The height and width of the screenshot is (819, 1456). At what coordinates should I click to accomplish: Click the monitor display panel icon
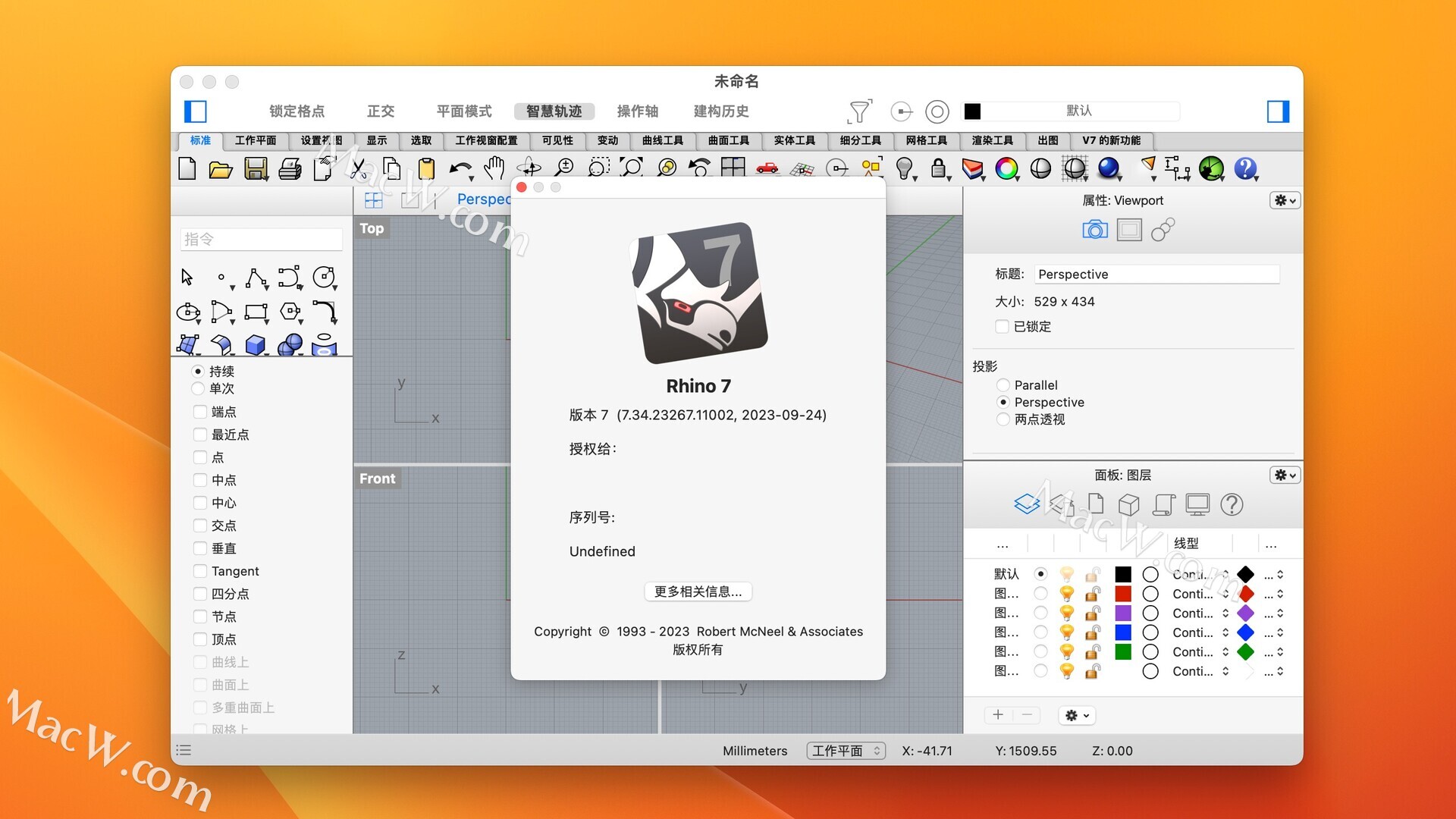1197,504
